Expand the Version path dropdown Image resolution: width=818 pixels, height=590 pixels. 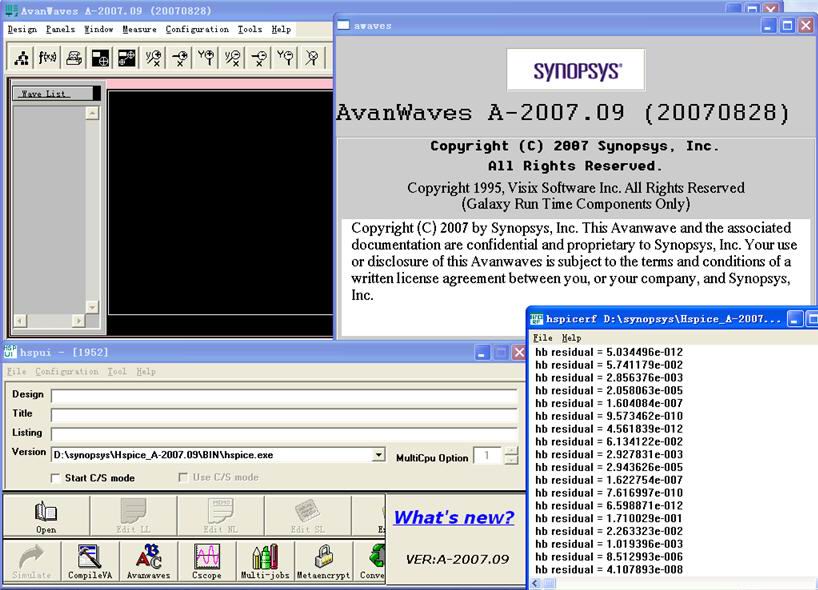379,455
